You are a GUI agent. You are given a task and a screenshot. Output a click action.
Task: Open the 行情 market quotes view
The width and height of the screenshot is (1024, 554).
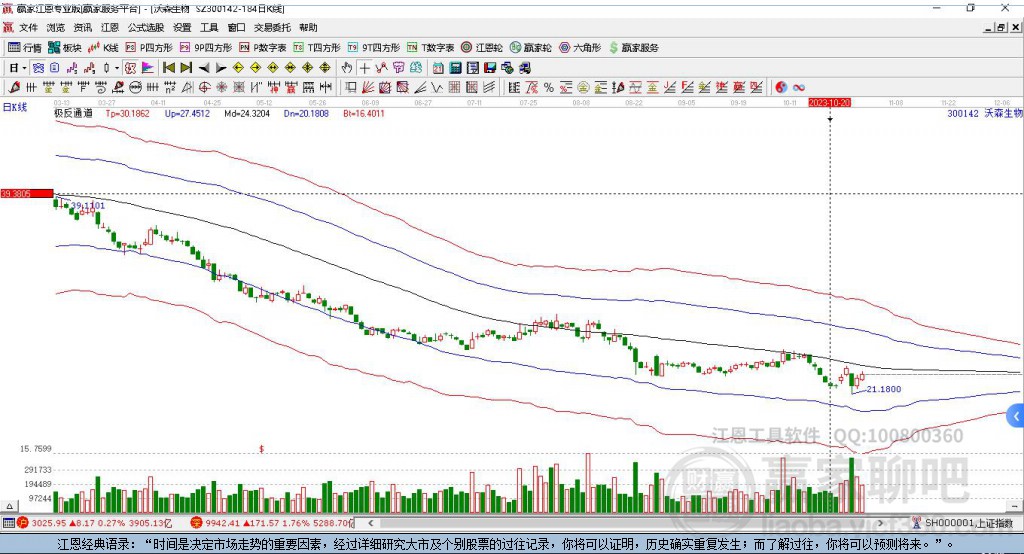pos(25,47)
